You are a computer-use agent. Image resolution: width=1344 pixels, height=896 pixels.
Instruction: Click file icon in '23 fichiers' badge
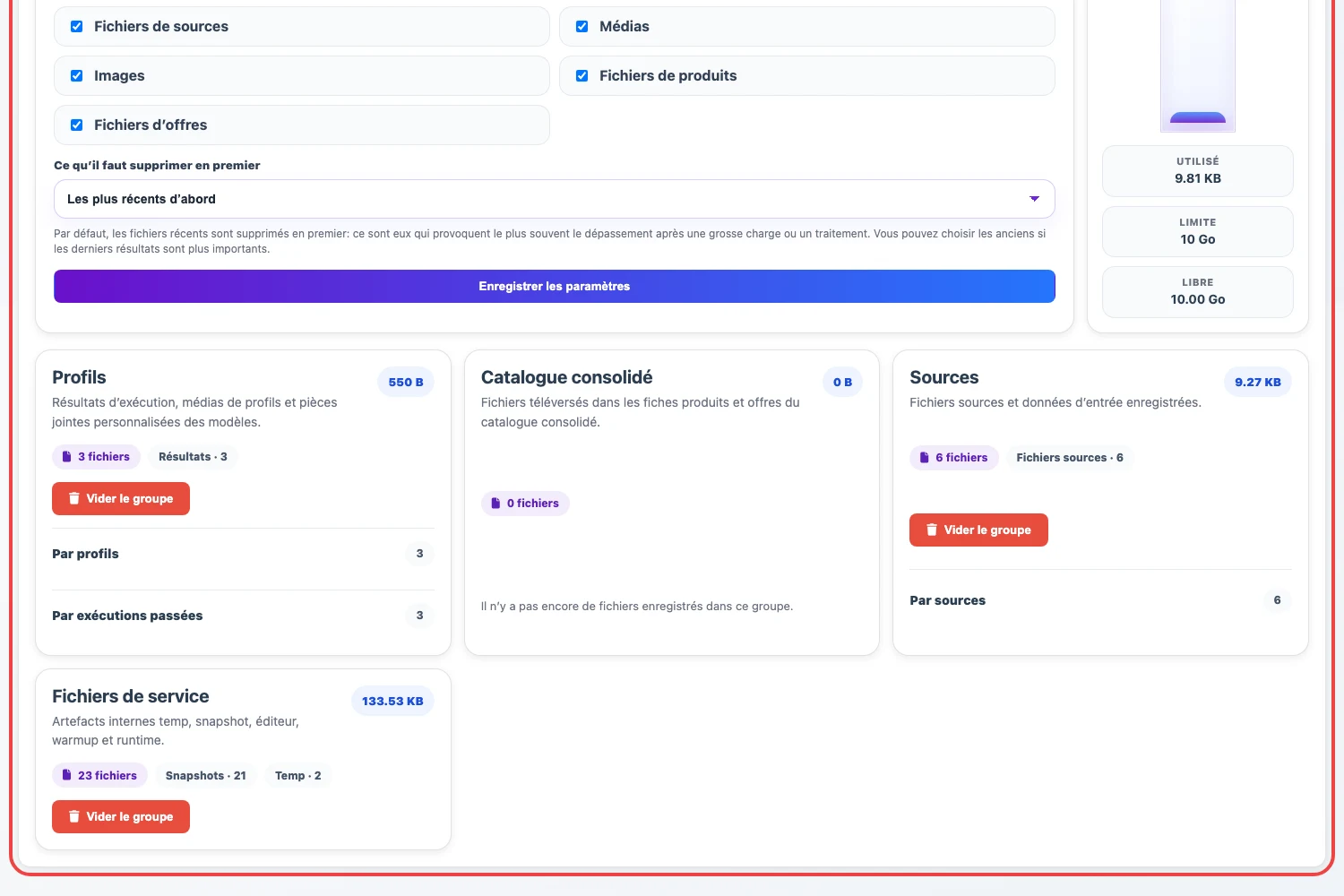click(x=66, y=776)
